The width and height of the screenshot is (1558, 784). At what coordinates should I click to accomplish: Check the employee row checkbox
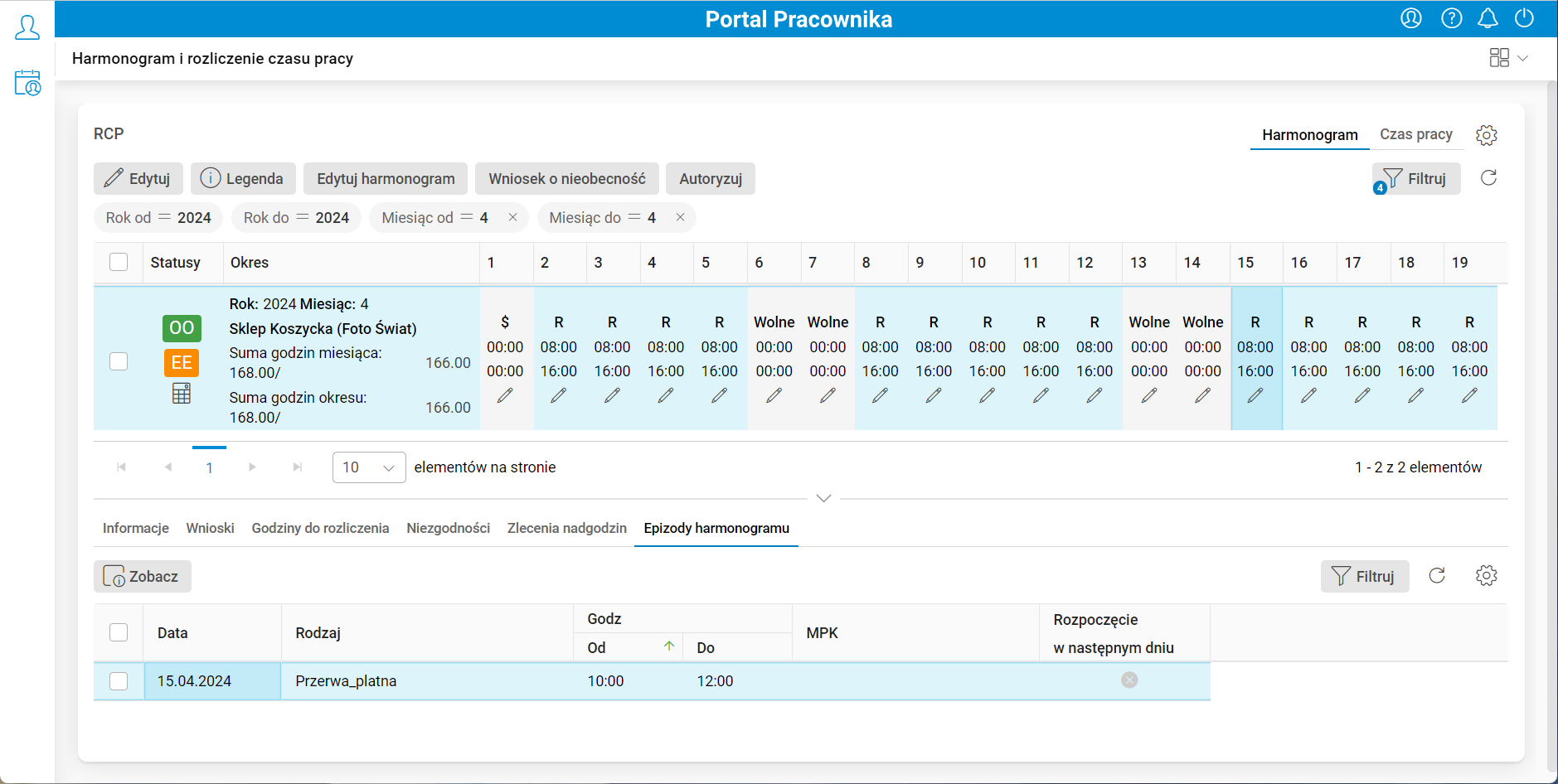tap(119, 361)
